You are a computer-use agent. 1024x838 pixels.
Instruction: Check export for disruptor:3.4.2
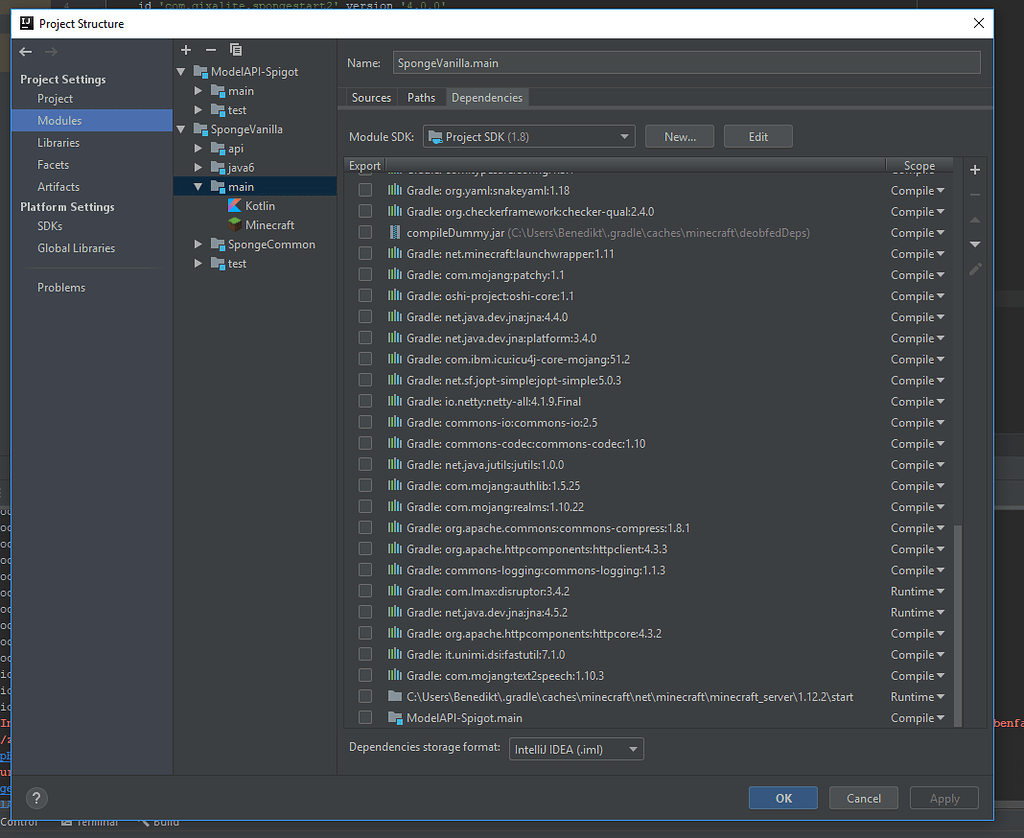coord(365,591)
